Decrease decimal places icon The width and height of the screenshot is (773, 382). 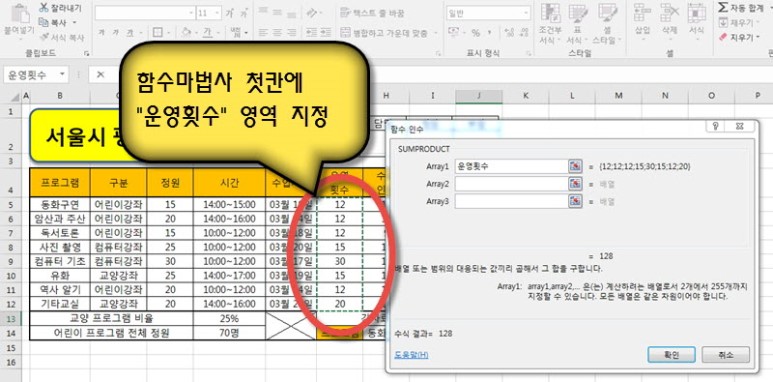pyautogui.click(x=523, y=33)
